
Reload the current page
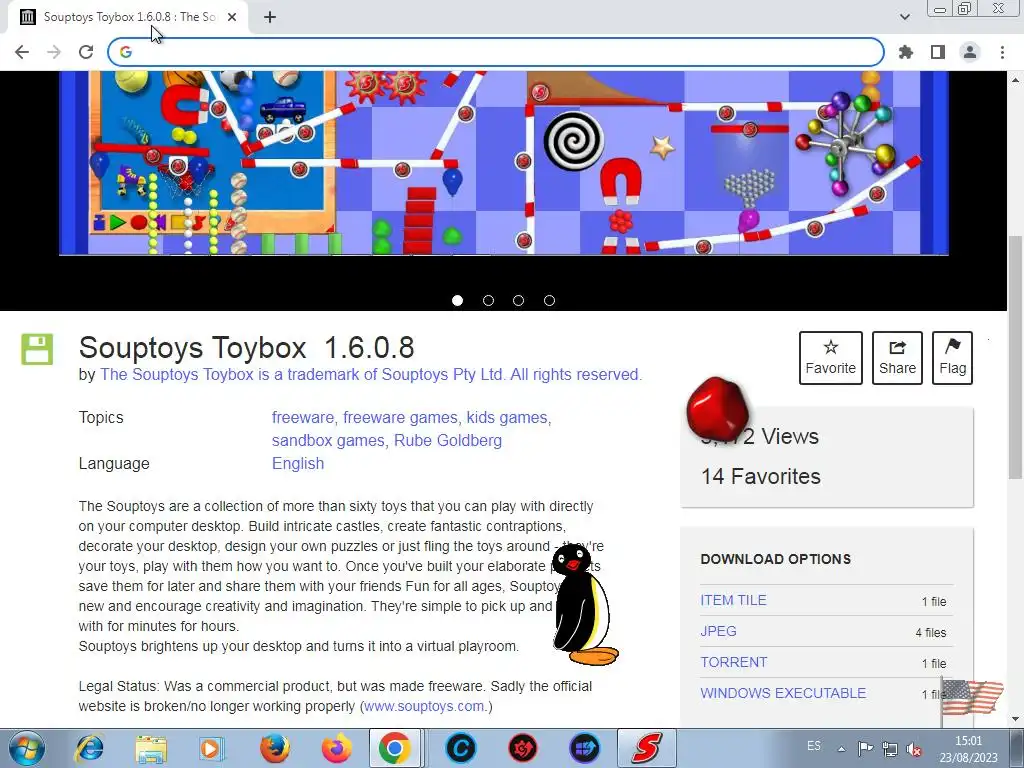86,52
